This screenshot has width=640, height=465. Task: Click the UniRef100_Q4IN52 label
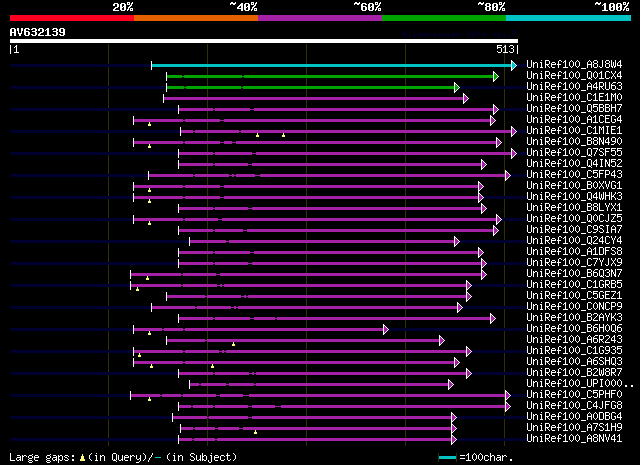pyautogui.click(x=574, y=164)
